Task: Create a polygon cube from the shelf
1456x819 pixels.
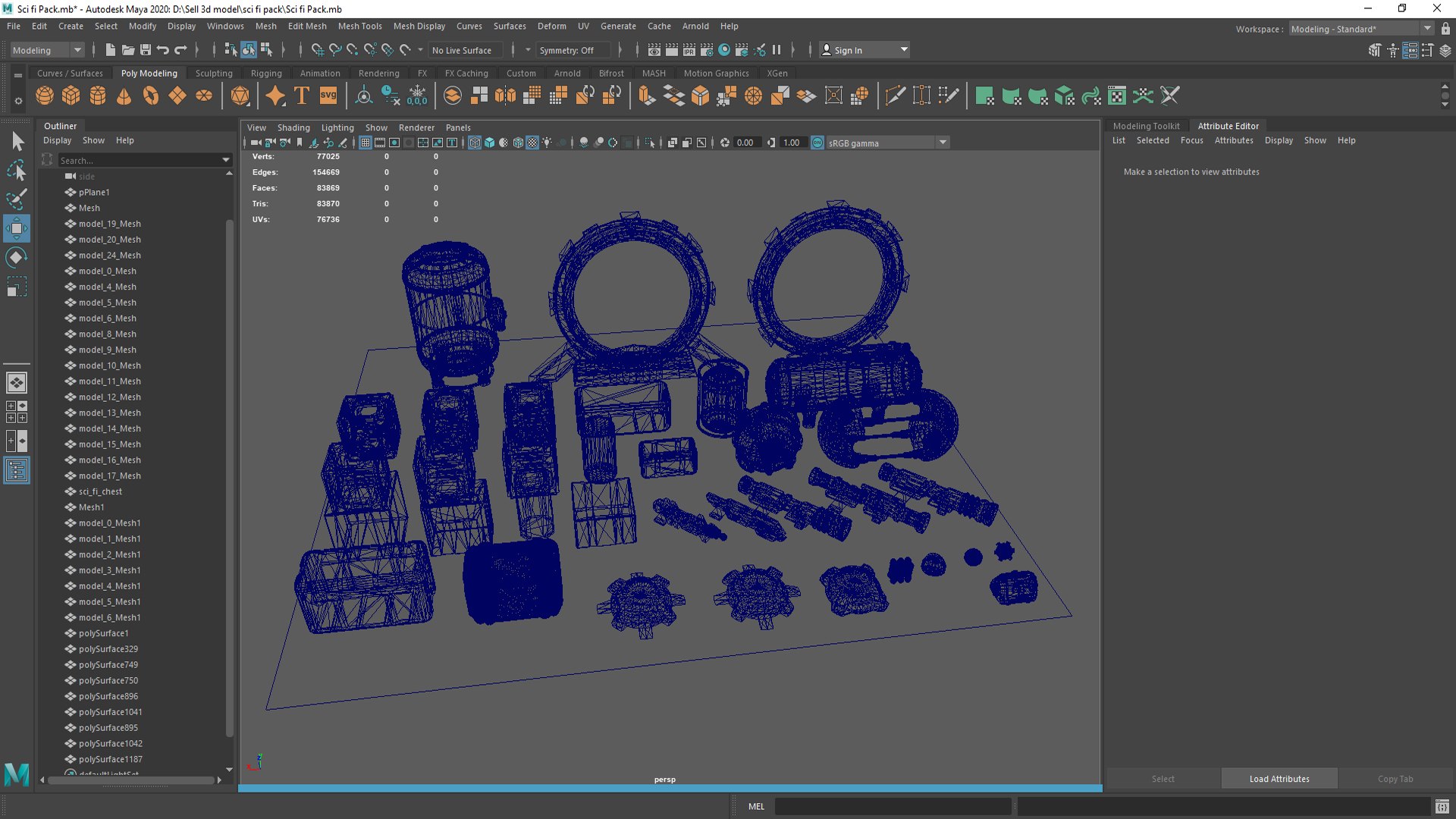Action: (x=71, y=96)
